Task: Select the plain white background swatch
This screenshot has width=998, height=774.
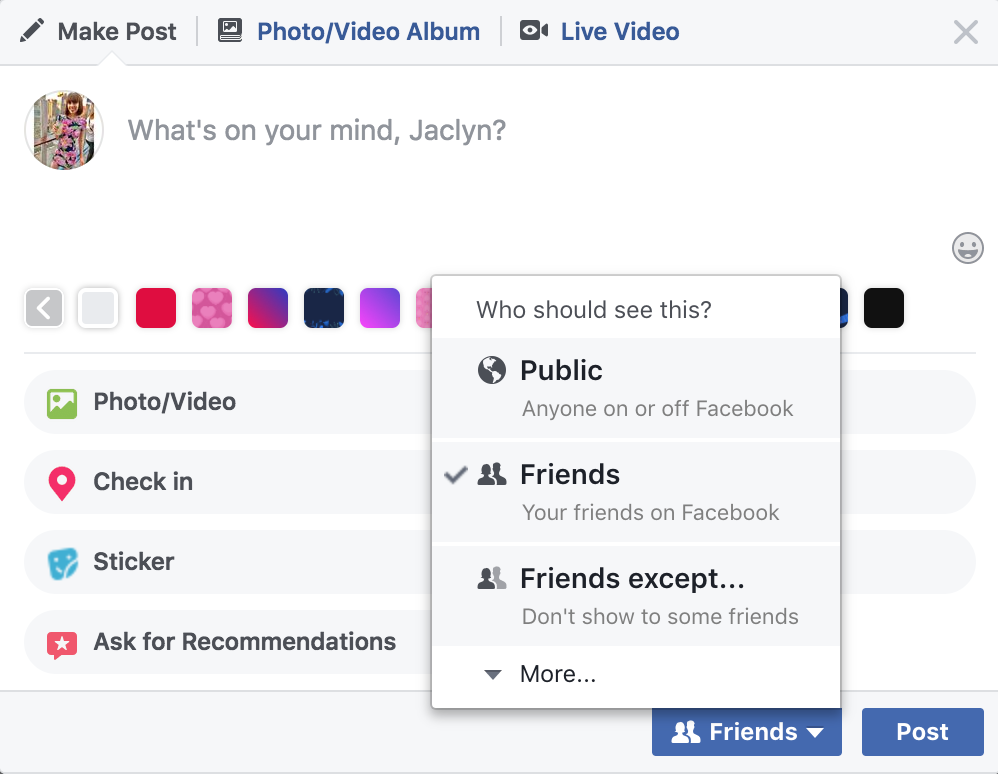Action: point(98,308)
